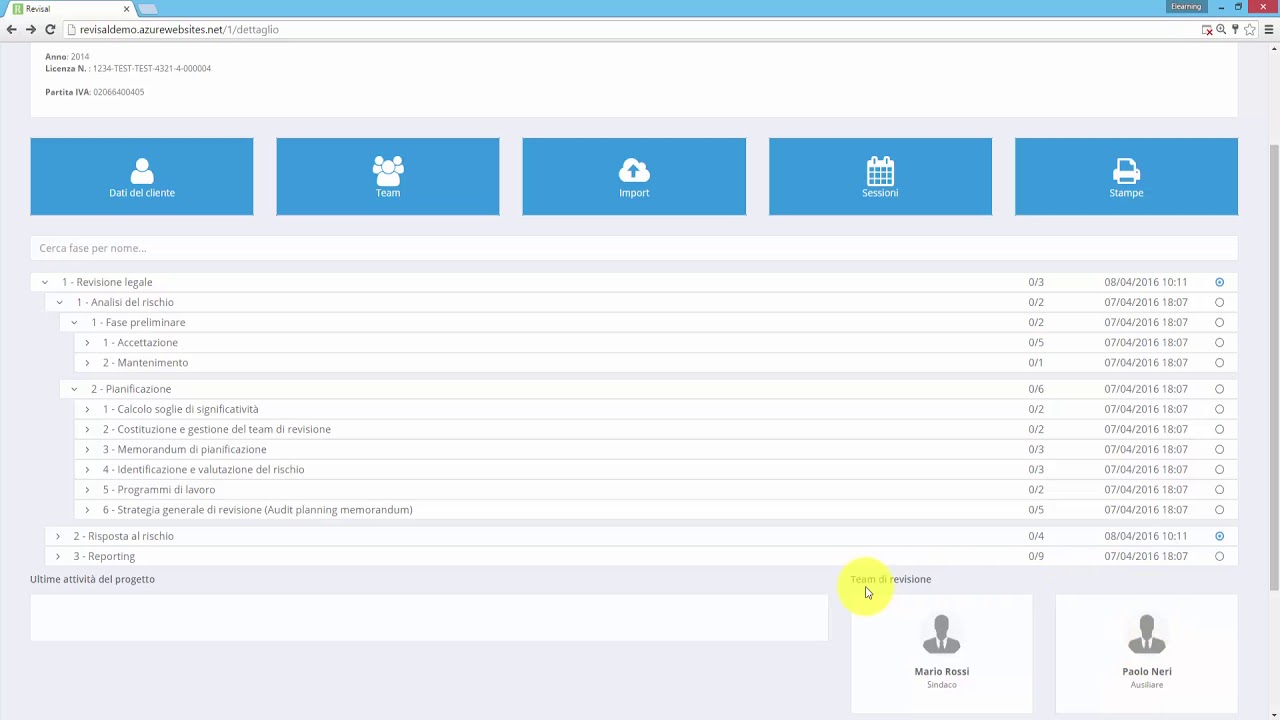1280x720 pixels.
Task: Select radio button for 5 - Programmi di lavoro
Action: (1219, 490)
